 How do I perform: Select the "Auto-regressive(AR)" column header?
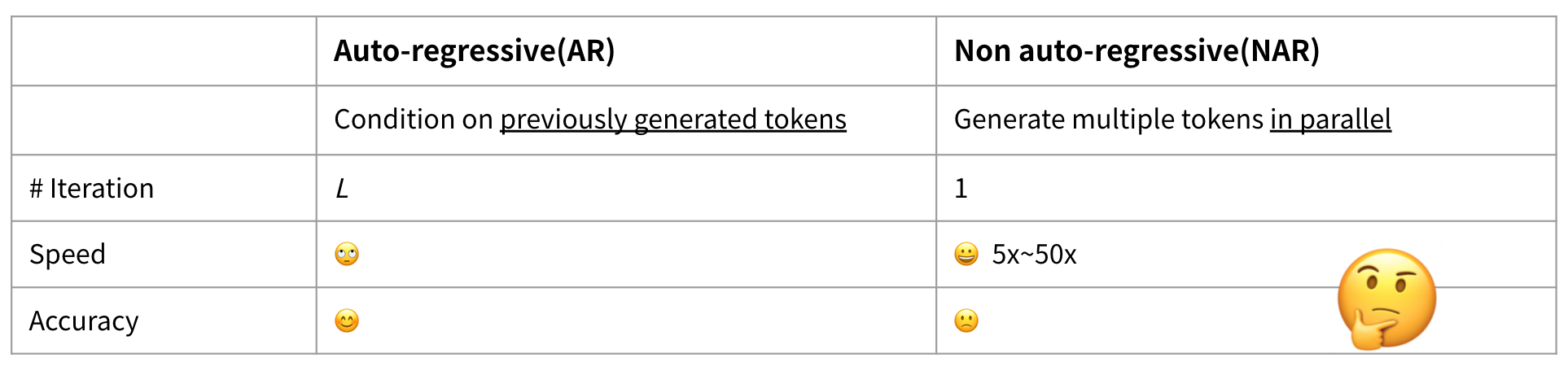tap(474, 51)
